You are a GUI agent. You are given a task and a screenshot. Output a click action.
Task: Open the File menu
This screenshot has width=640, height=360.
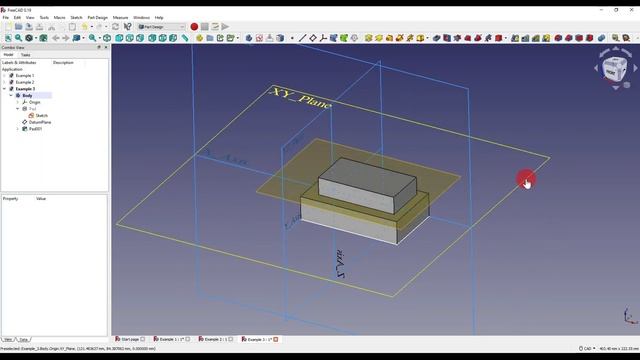point(6,18)
